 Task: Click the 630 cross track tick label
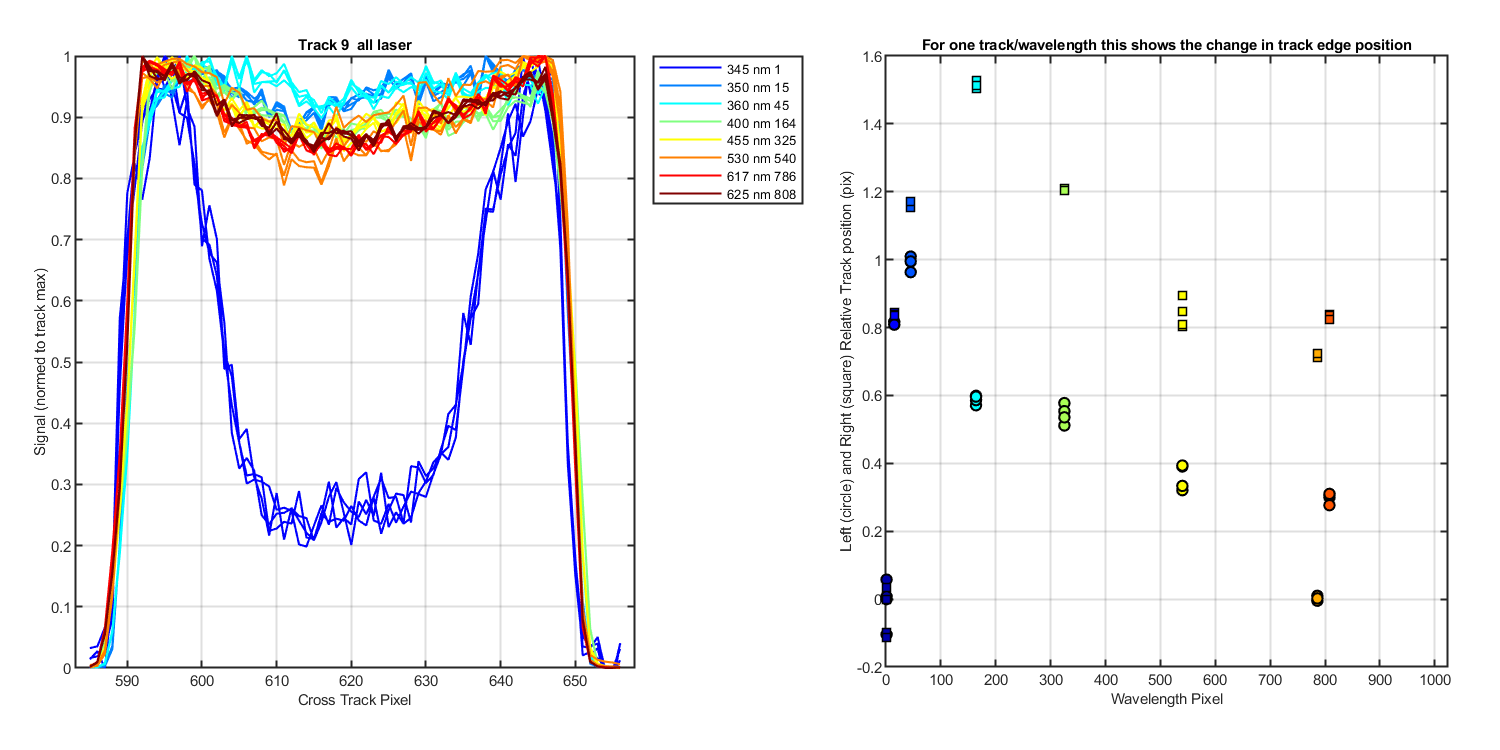tap(426, 682)
